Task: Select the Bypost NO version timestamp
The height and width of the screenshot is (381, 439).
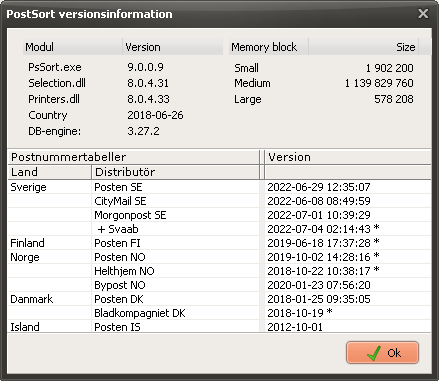Action: 319,285
